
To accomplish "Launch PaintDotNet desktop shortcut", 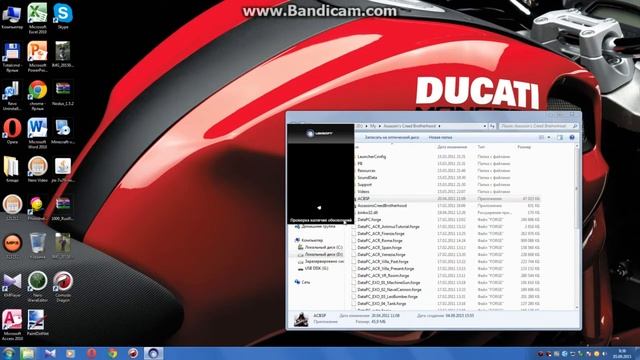I will [x=37, y=322].
